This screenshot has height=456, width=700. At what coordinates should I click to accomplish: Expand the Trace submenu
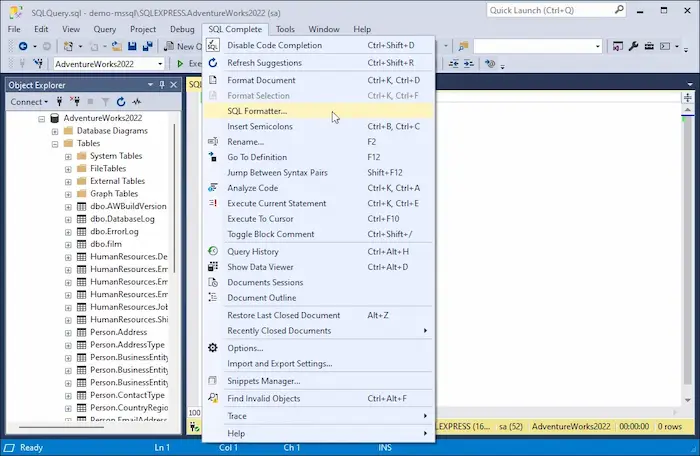(319, 416)
